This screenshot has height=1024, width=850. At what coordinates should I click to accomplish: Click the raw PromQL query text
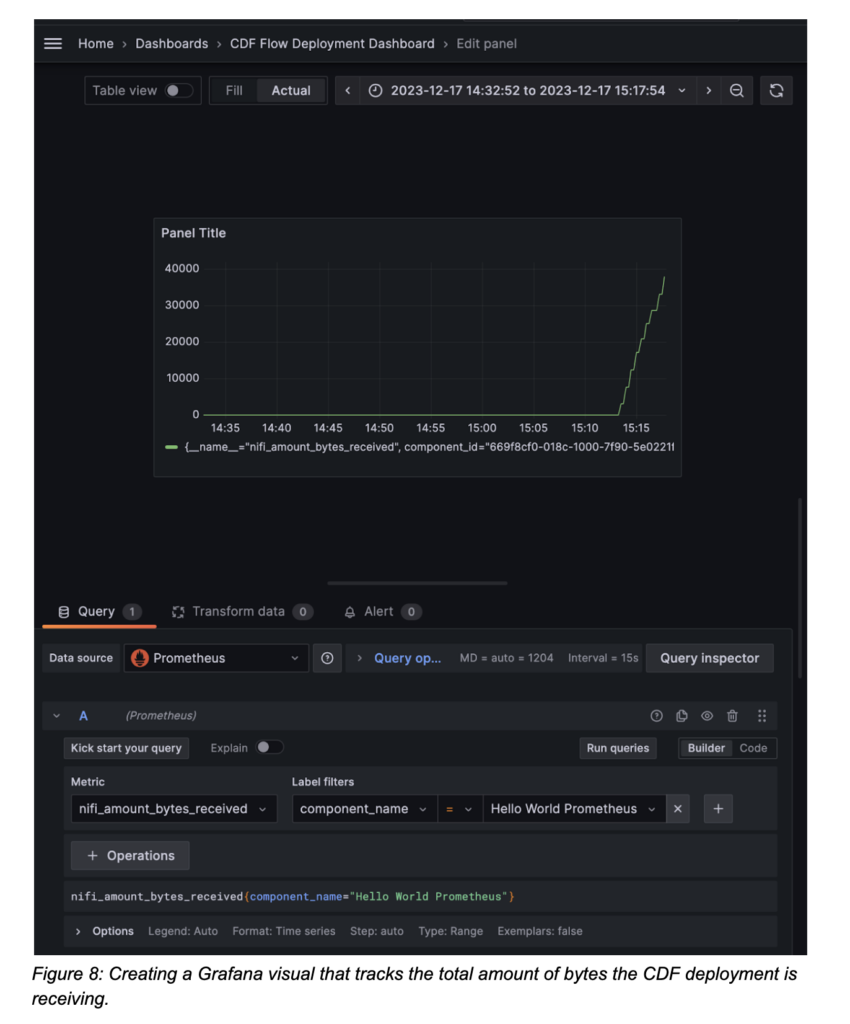pos(292,897)
